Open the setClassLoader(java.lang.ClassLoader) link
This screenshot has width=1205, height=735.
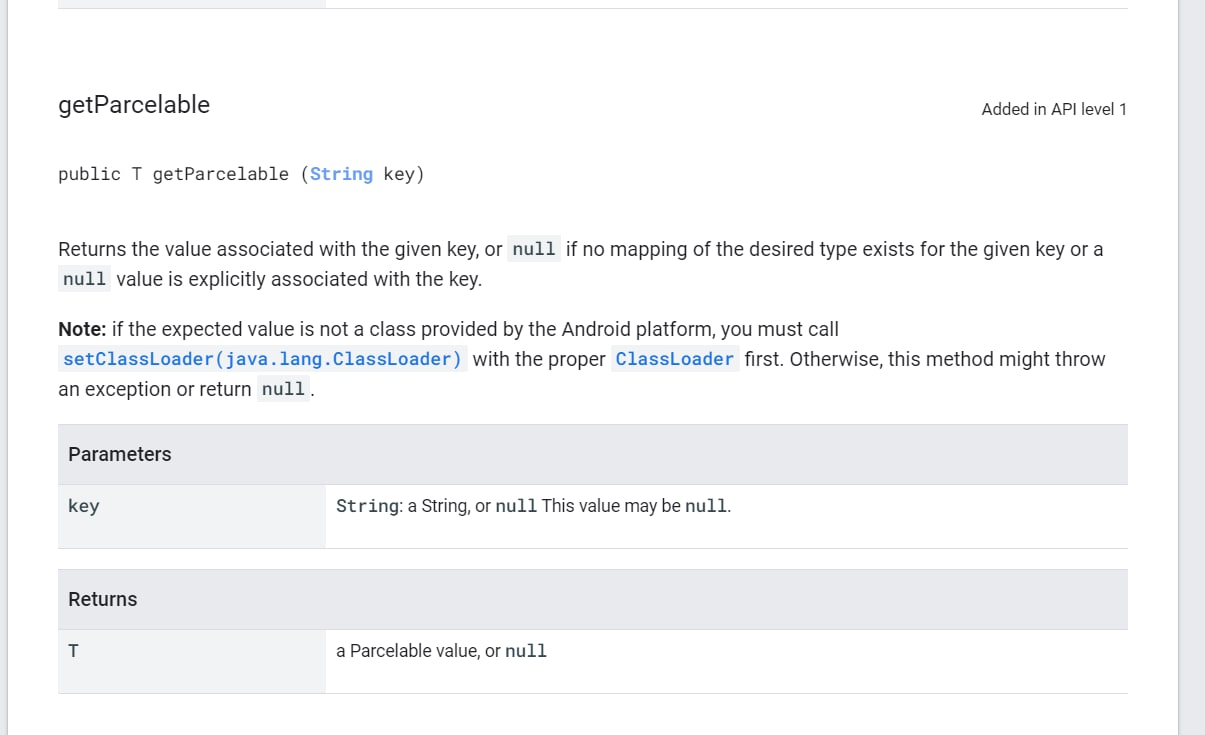tap(262, 359)
